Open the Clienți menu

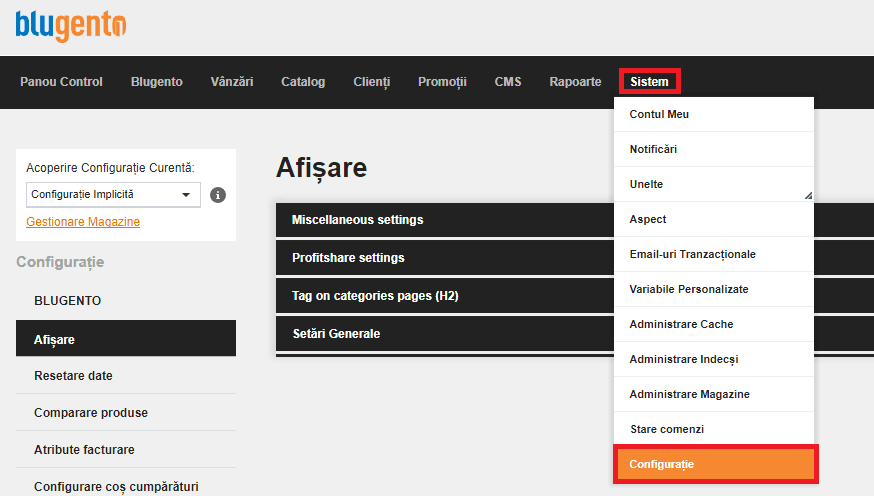tap(372, 82)
